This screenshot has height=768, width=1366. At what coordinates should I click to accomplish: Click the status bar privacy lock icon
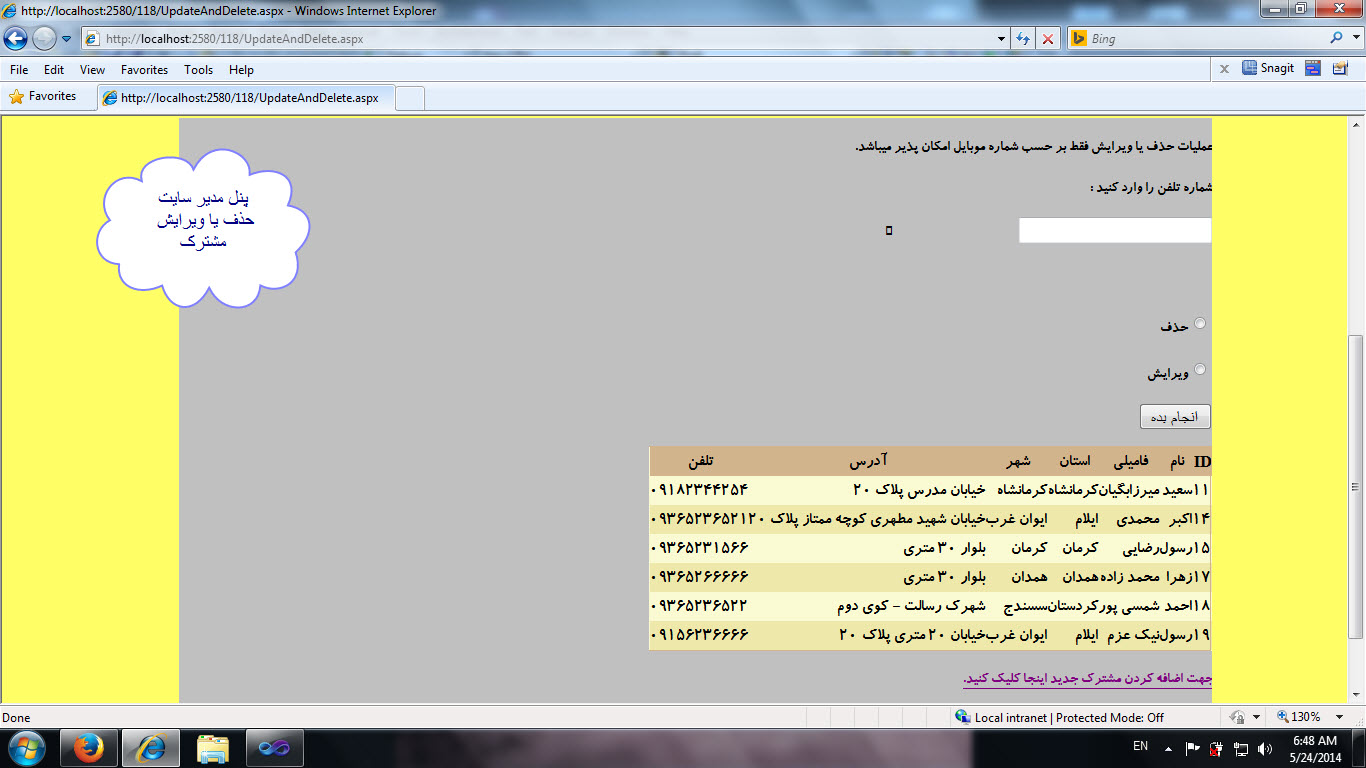pyautogui.click(x=1237, y=717)
